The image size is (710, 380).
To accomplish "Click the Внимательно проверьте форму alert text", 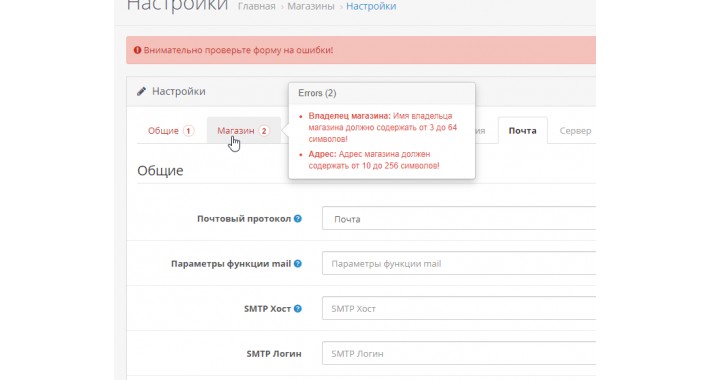I will [x=238, y=50].
